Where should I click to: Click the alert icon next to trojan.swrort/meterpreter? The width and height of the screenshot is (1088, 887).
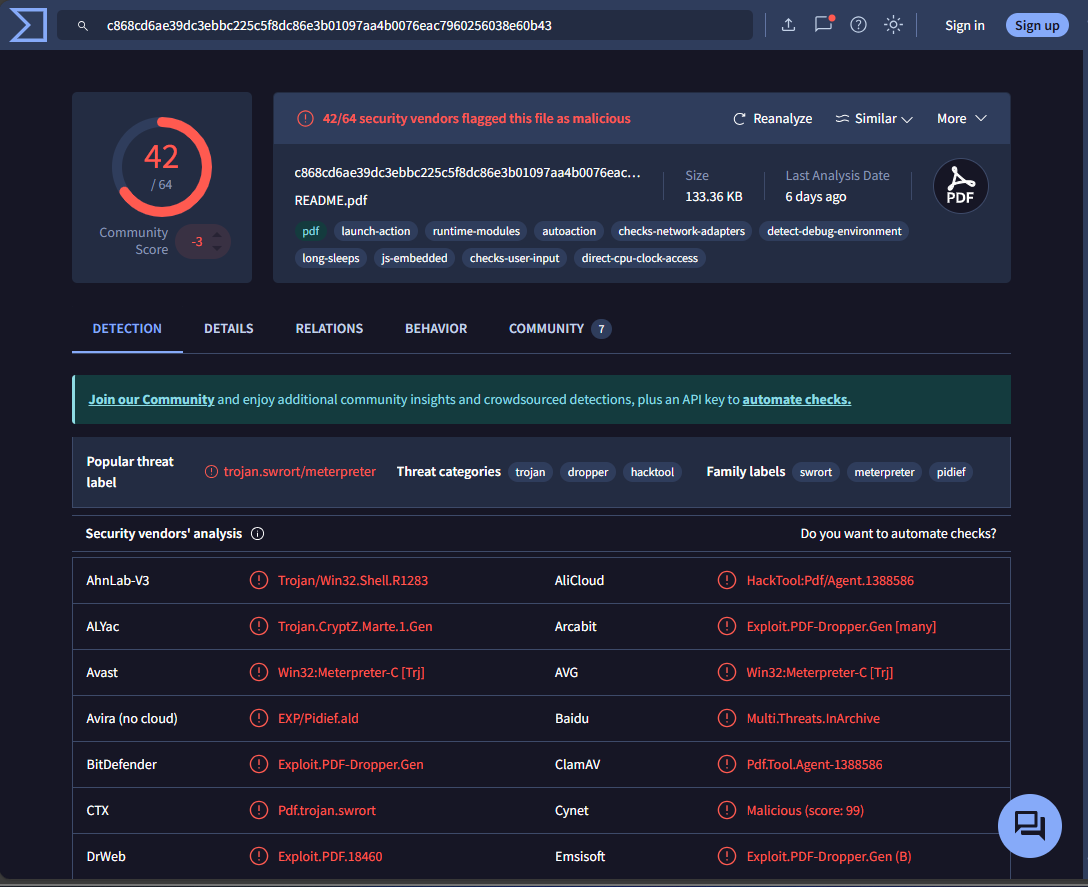(x=212, y=472)
